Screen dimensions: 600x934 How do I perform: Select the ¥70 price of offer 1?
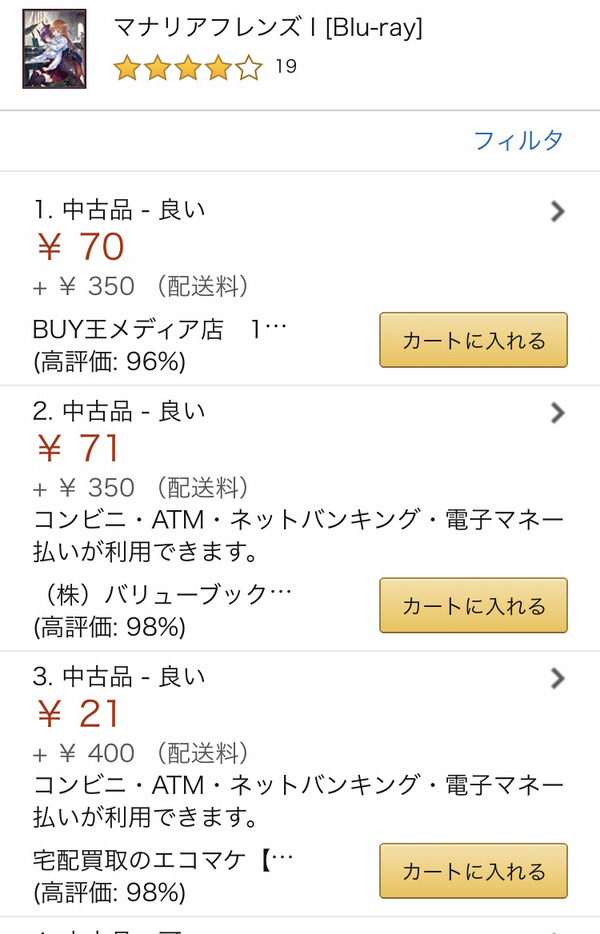pyautogui.click(x=80, y=247)
